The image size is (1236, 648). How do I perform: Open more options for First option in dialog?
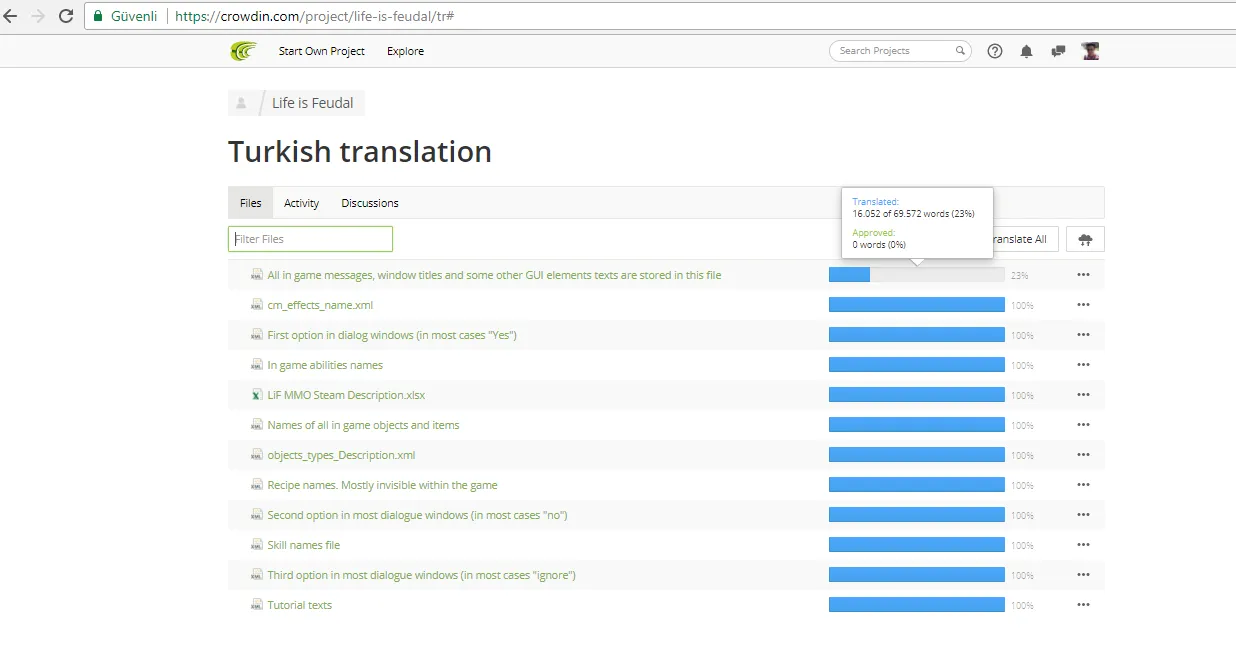(1083, 335)
